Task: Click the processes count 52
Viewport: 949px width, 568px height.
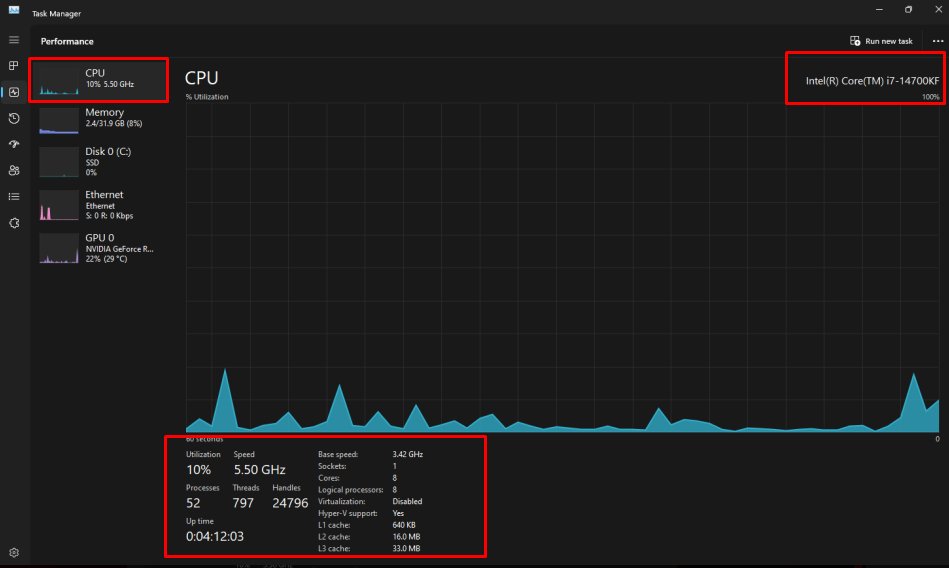Action: [193, 503]
